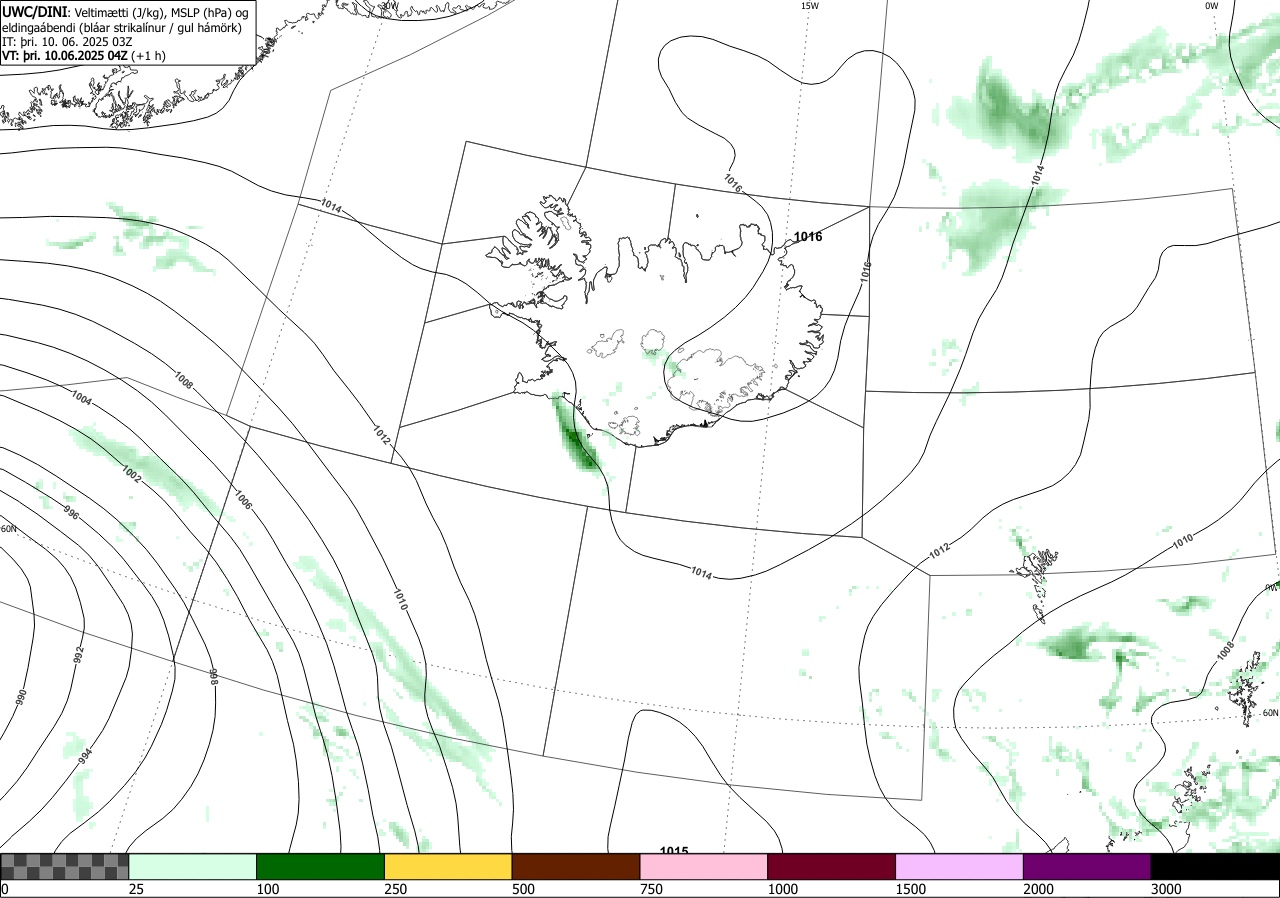Screen dimensions: 1280x898
Task: Click the "25" legend value
Action: click(x=137, y=889)
